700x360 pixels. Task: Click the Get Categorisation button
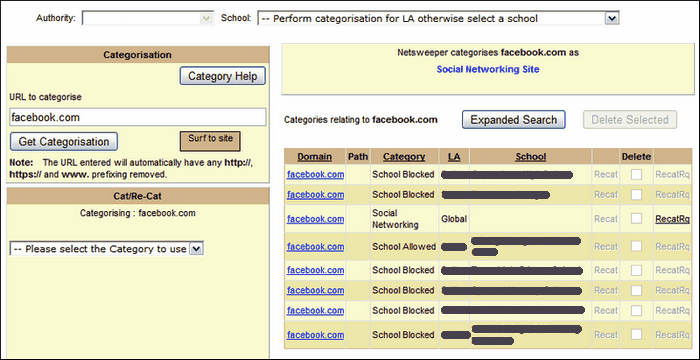coord(64,142)
